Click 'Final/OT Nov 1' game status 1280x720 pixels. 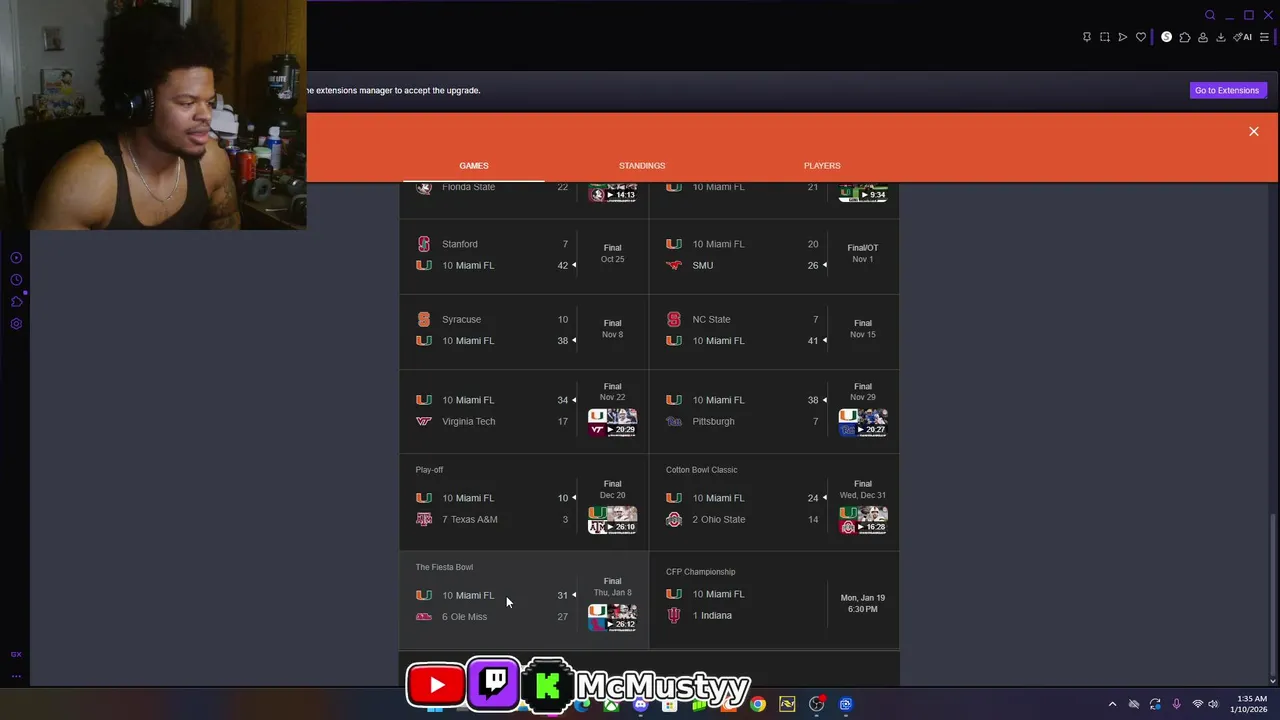(862, 253)
